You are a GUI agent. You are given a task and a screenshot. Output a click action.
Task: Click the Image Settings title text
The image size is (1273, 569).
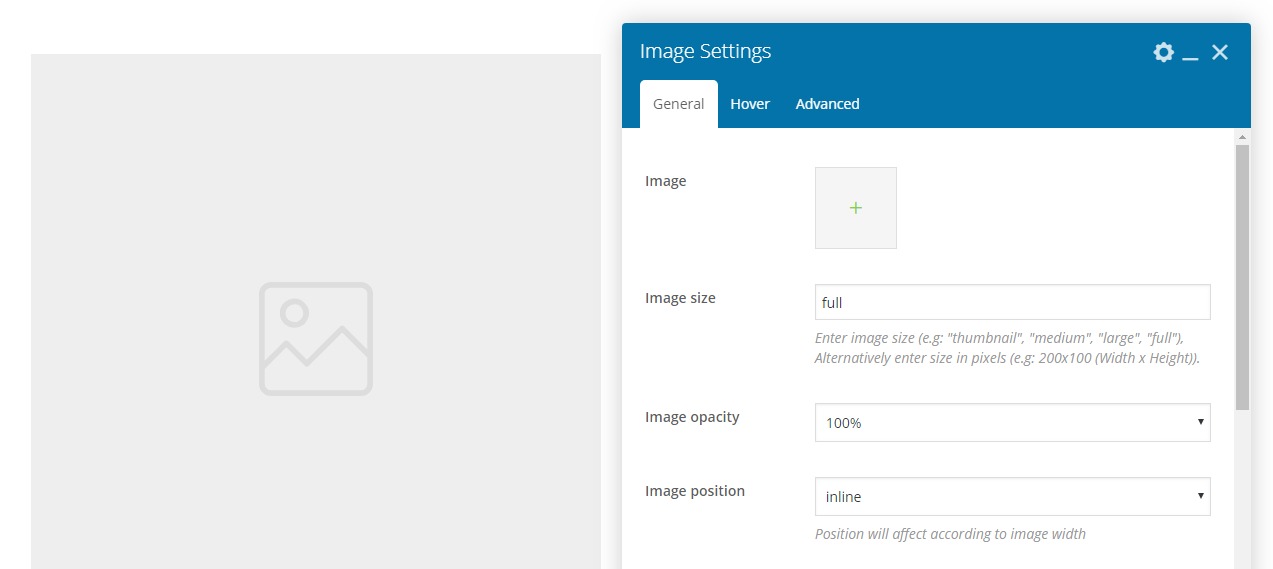click(x=705, y=52)
